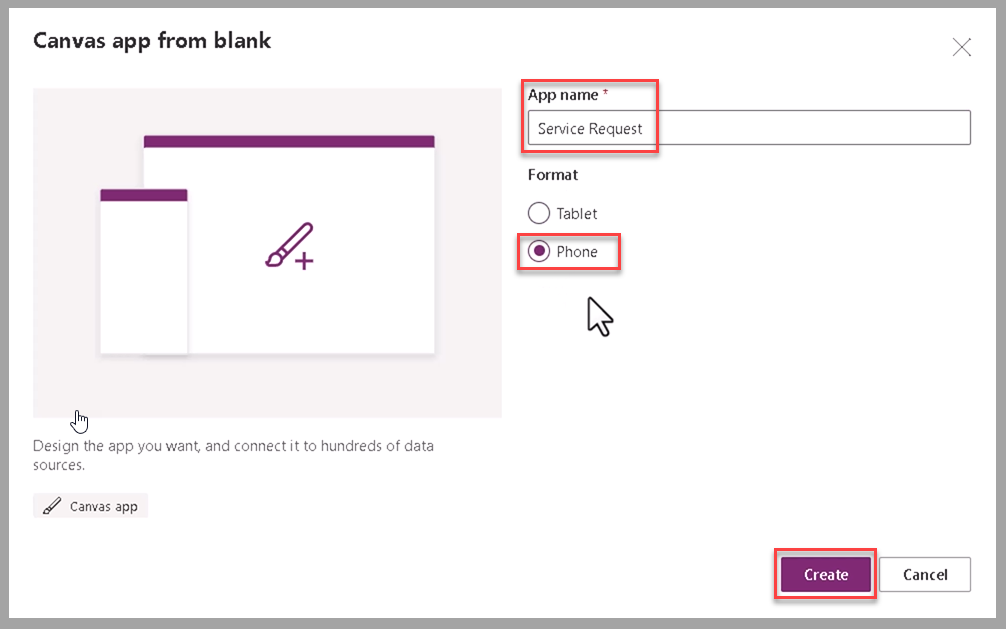Click the Cancel button
This screenshot has width=1006, height=629.
pyautogui.click(x=924, y=574)
